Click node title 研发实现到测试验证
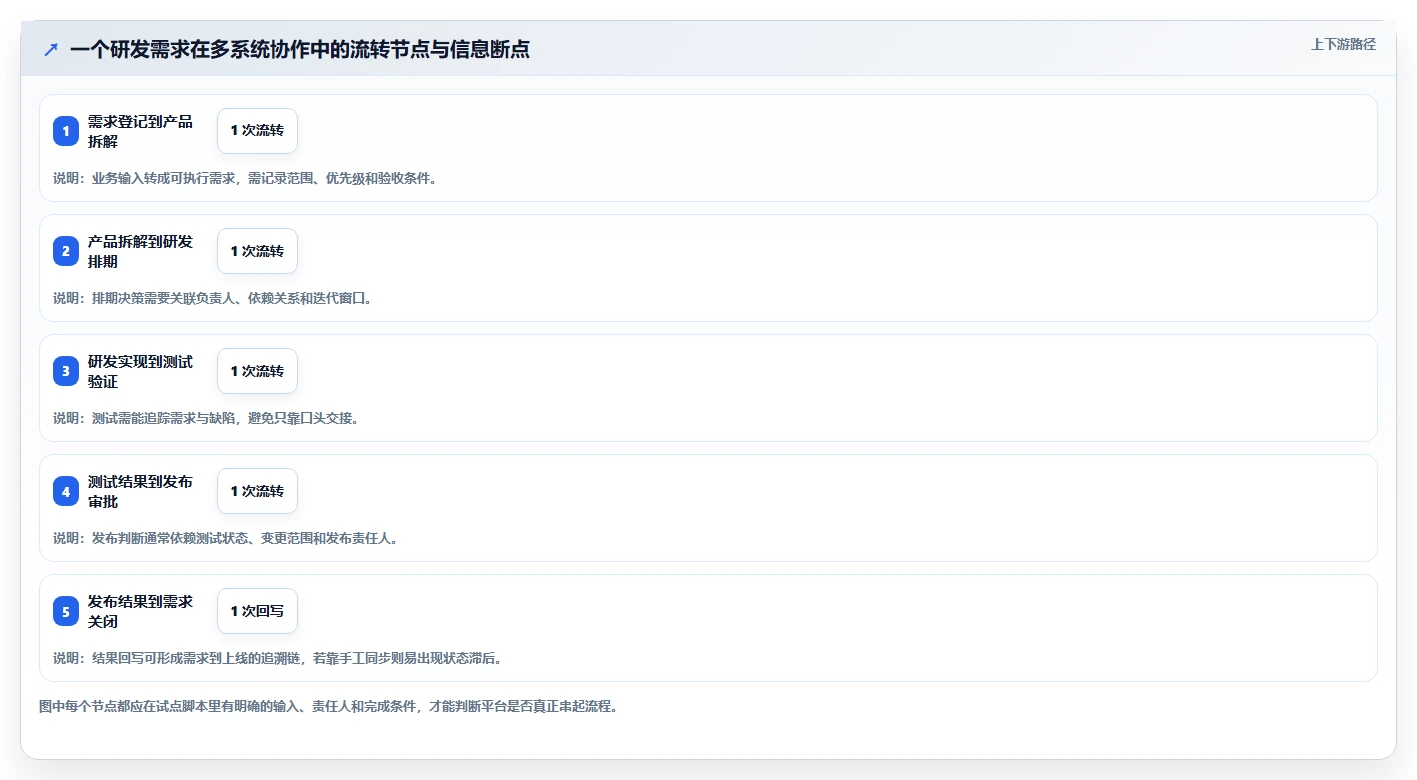This screenshot has height=780, width=1417. coord(140,371)
